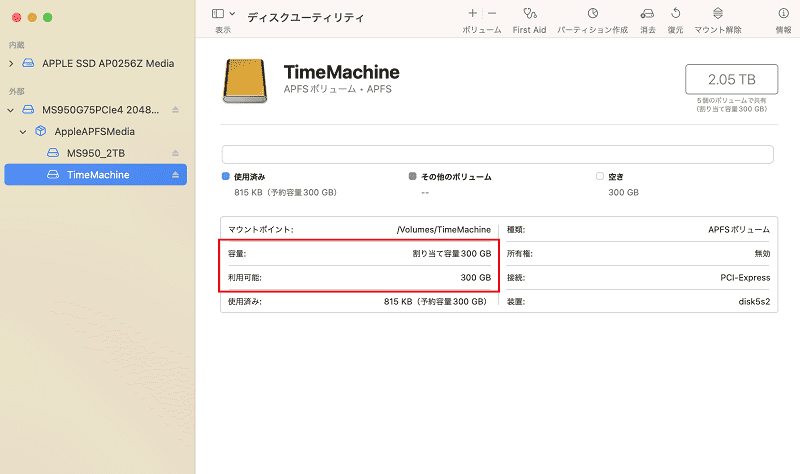Click the AppleAPFSMedia container cube icon
Screen dimensions: 800x474
(x=40, y=131)
